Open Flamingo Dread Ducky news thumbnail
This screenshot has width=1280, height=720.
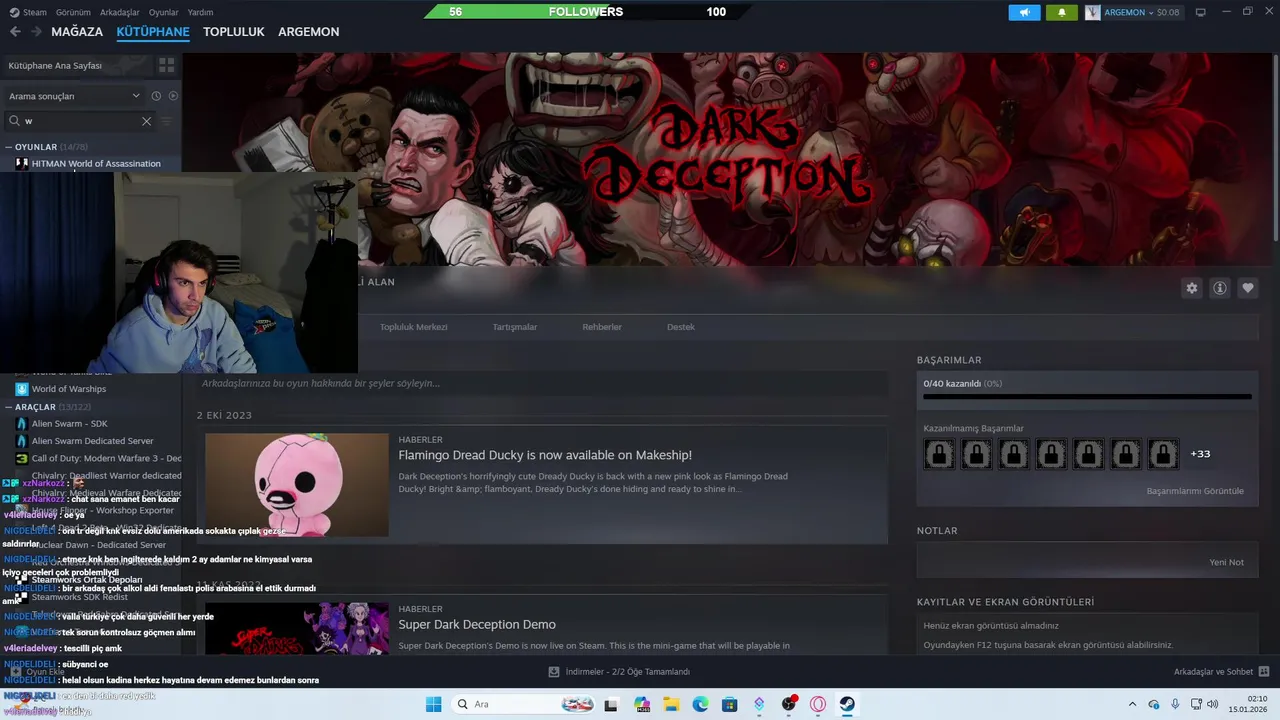297,485
